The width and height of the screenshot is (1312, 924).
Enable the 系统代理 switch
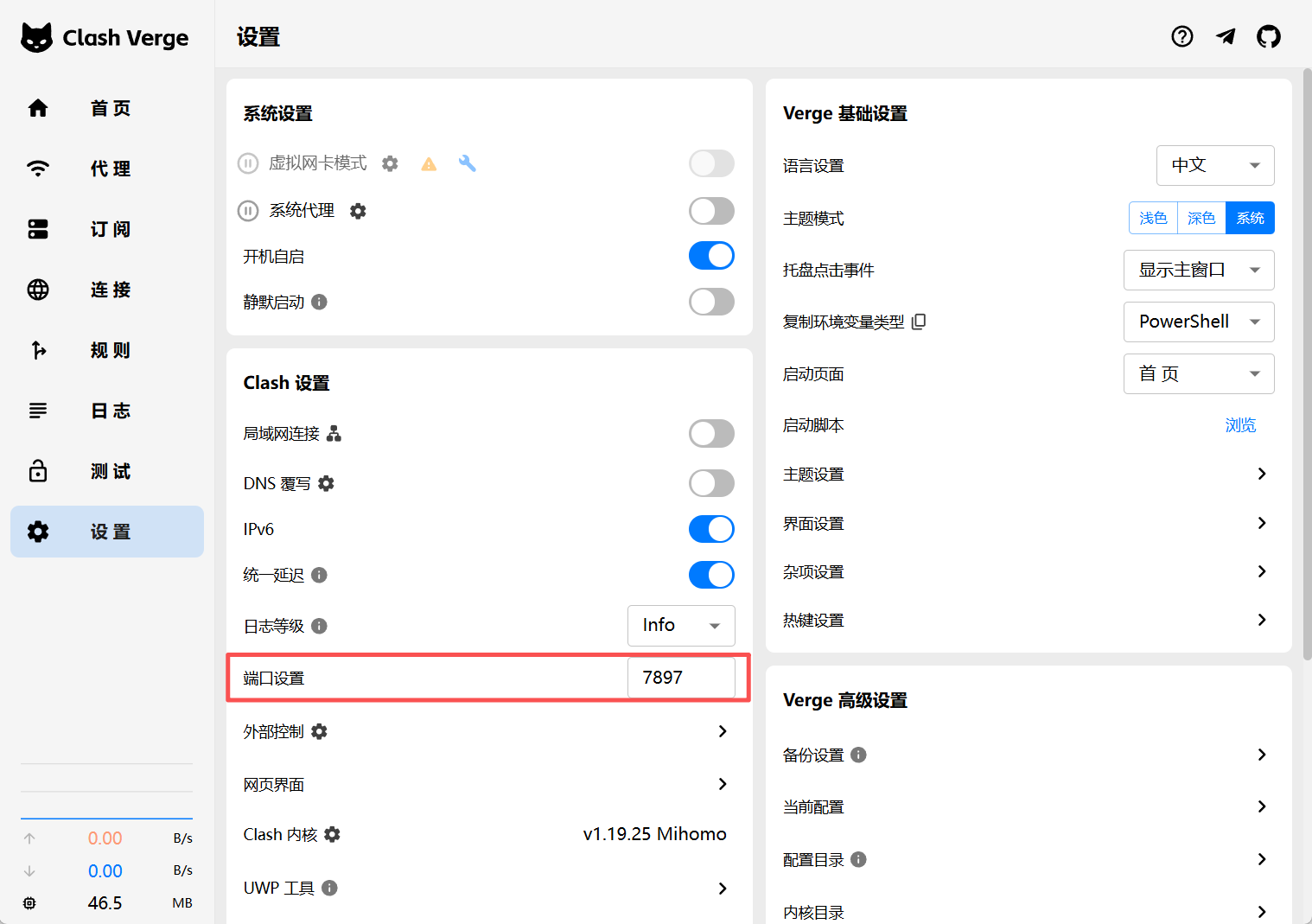[x=711, y=211]
